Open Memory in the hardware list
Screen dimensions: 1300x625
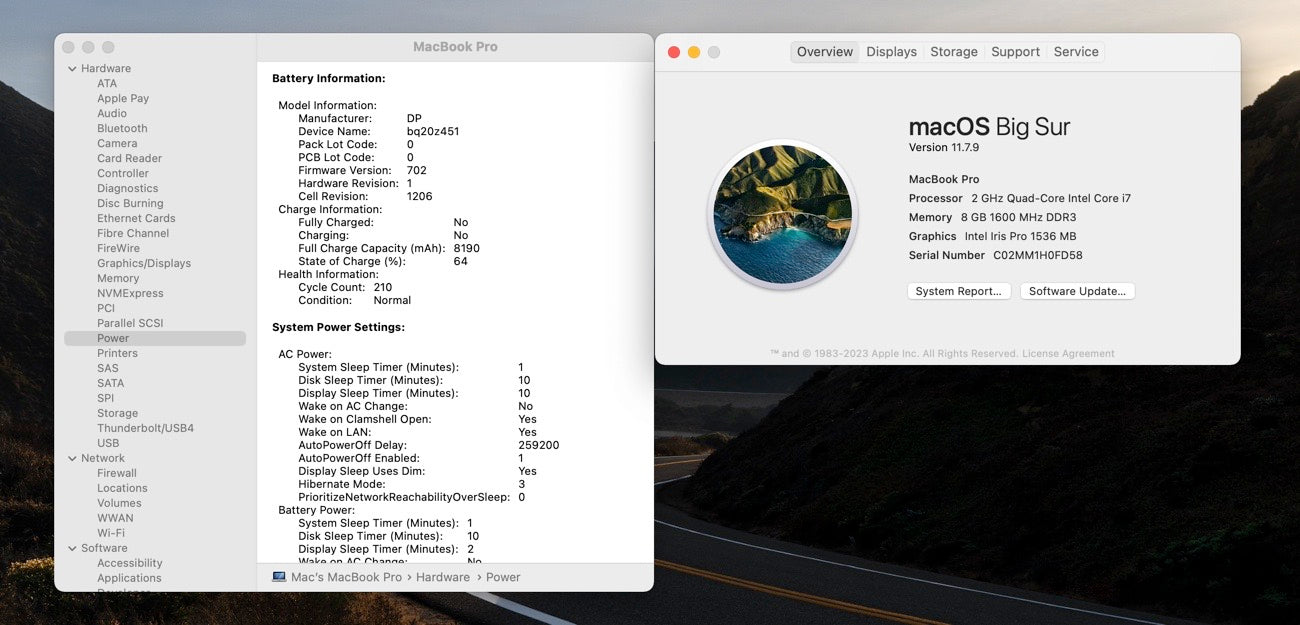click(x=118, y=279)
